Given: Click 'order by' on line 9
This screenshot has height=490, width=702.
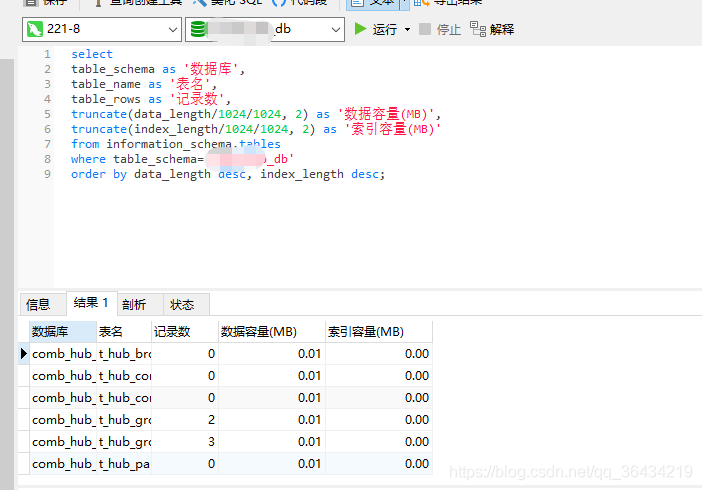Looking at the screenshot, I should point(99,174).
